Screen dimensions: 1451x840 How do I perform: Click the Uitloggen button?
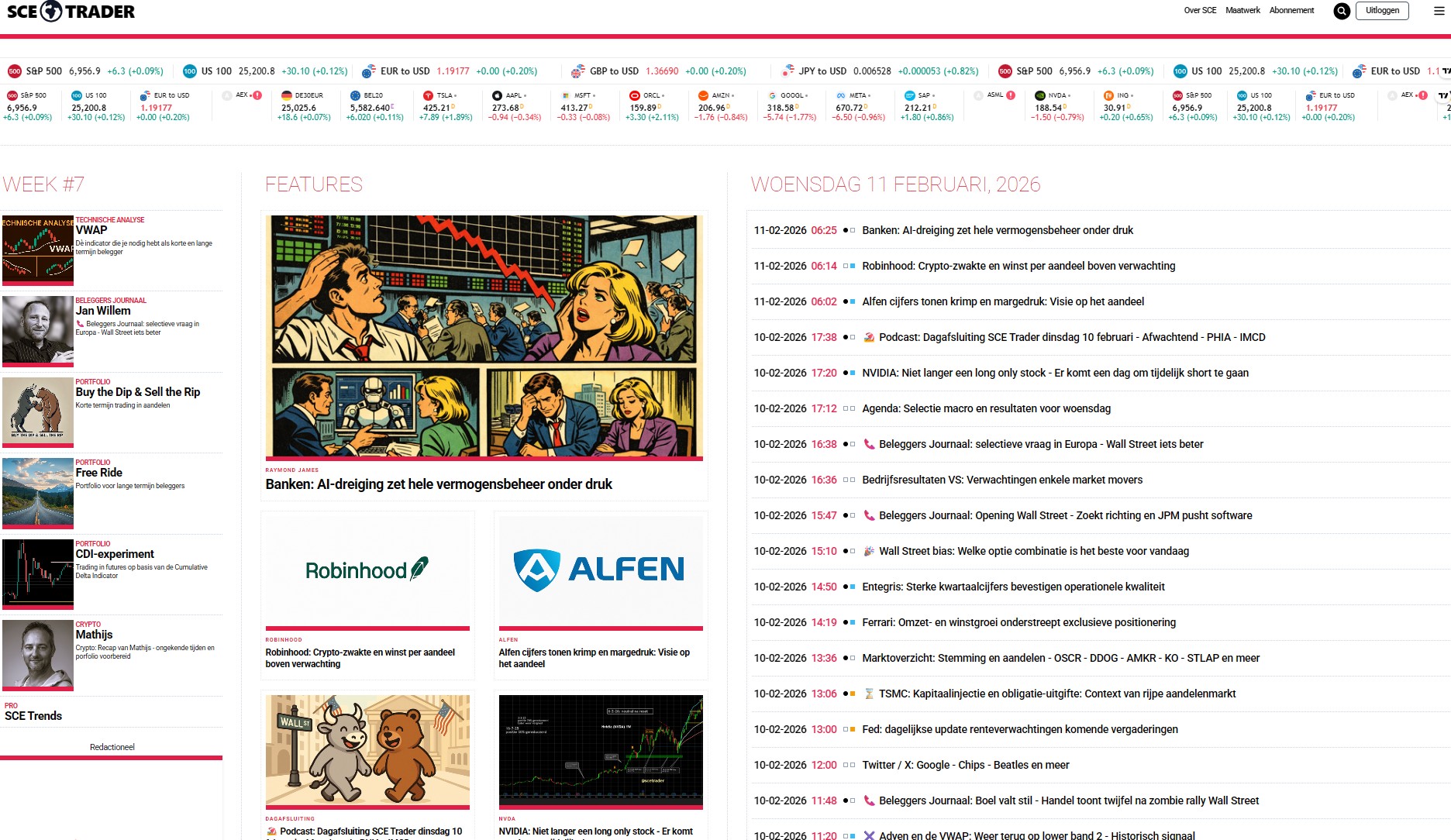1382,11
